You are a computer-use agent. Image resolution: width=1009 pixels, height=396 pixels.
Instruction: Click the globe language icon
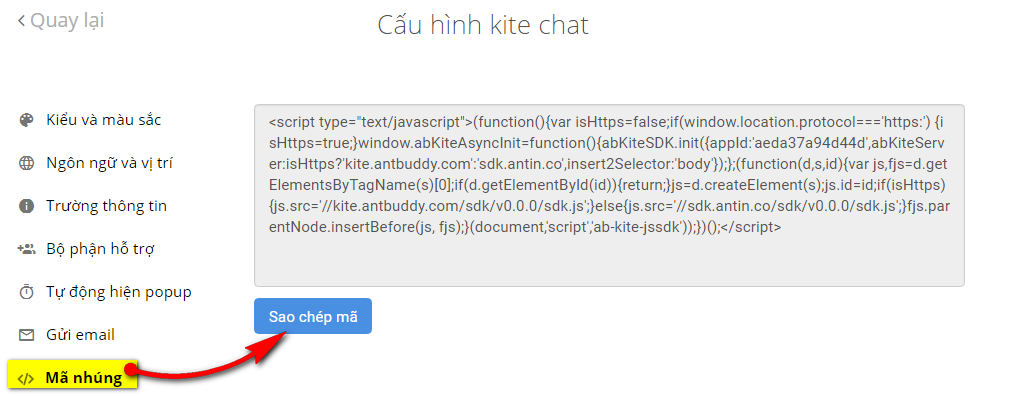tap(26, 164)
